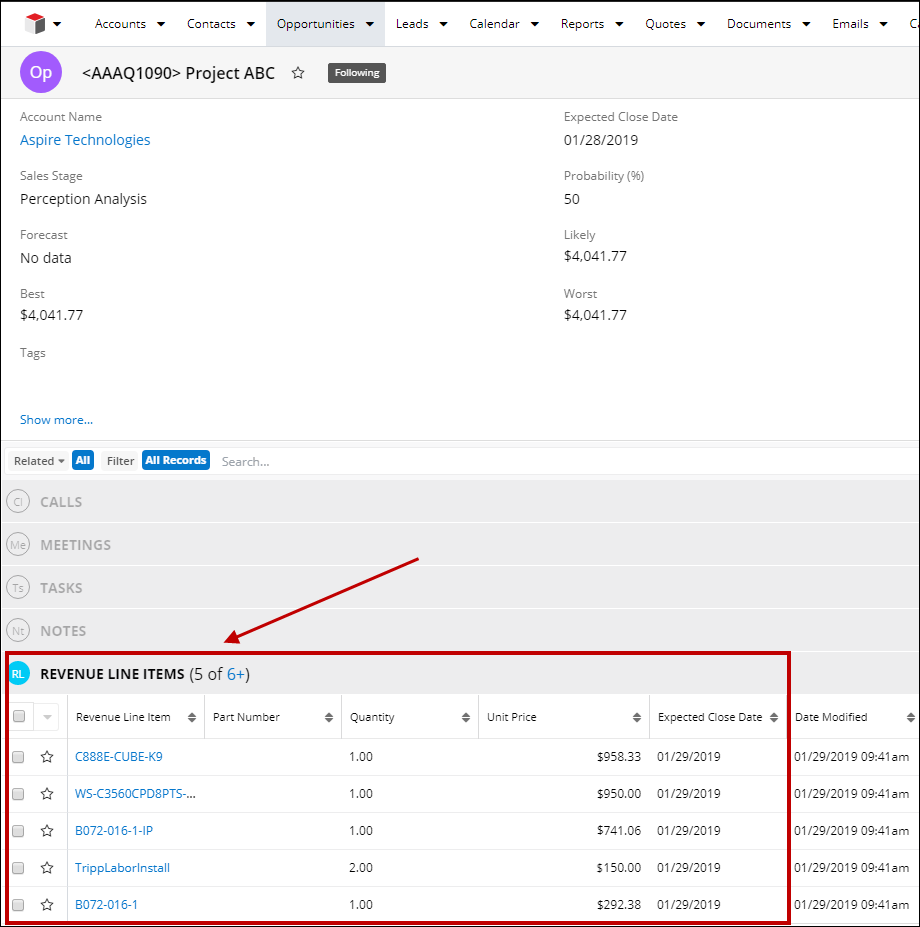Sort by Unit Price column arrows
The image size is (920, 927).
[x=637, y=718]
